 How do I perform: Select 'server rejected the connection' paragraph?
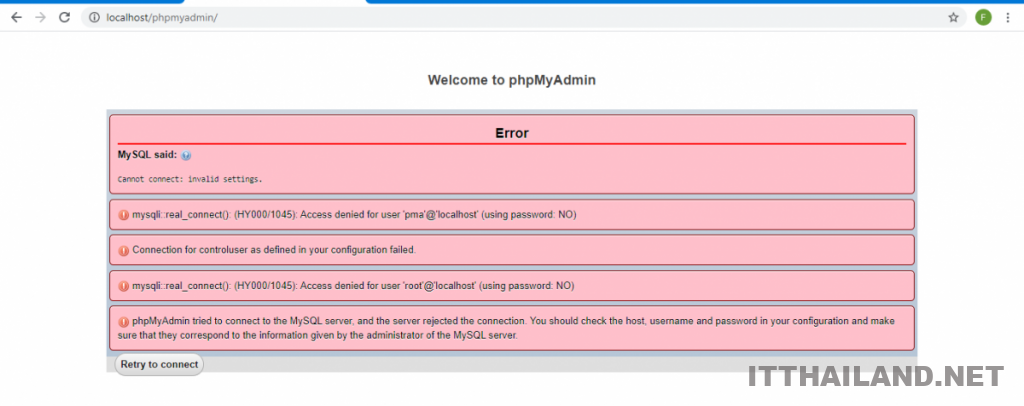(x=507, y=328)
